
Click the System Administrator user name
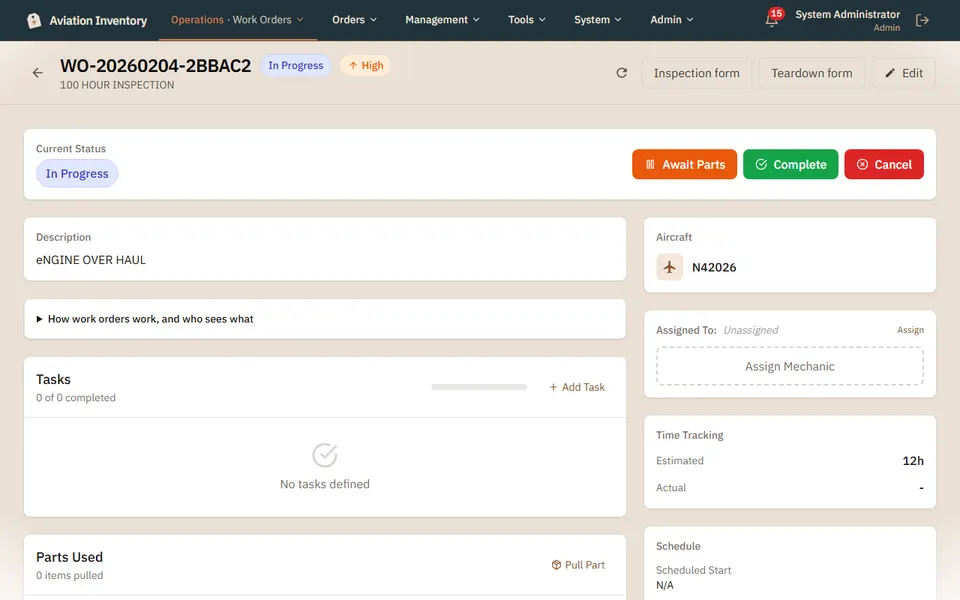tap(847, 14)
